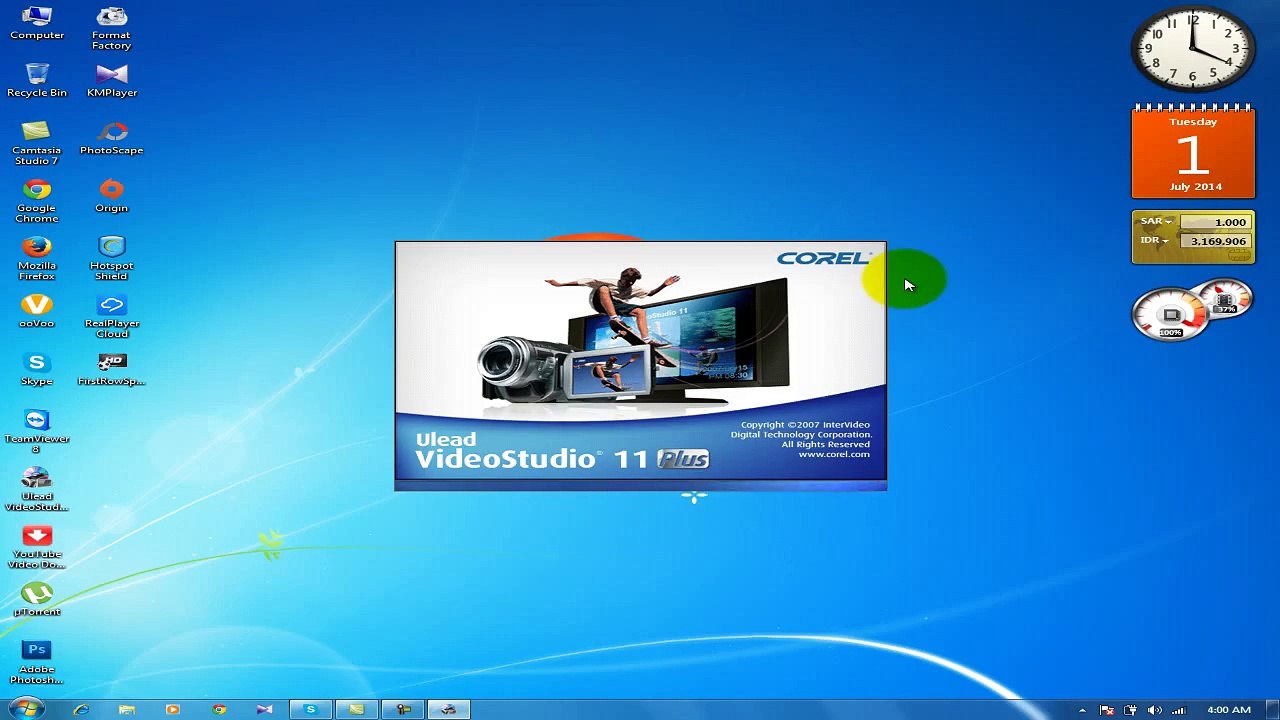Screen dimensions: 1280x720
Task: Click the memory meter 37% gauge
Action: tap(1226, 299)
